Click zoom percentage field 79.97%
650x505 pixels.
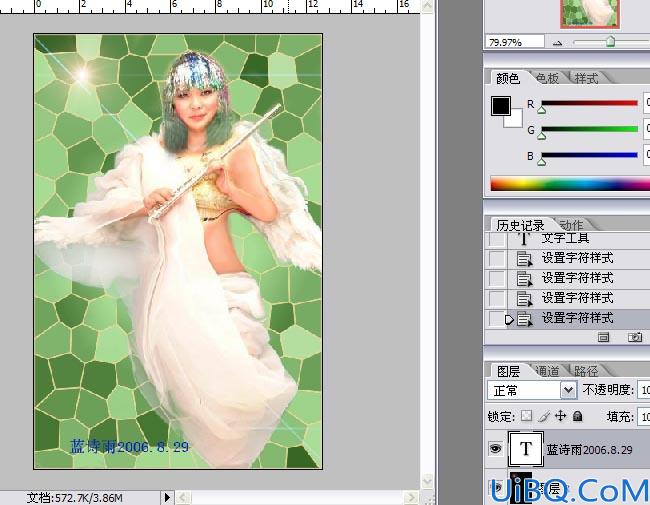pyautogui.click(x=514, y=42)
